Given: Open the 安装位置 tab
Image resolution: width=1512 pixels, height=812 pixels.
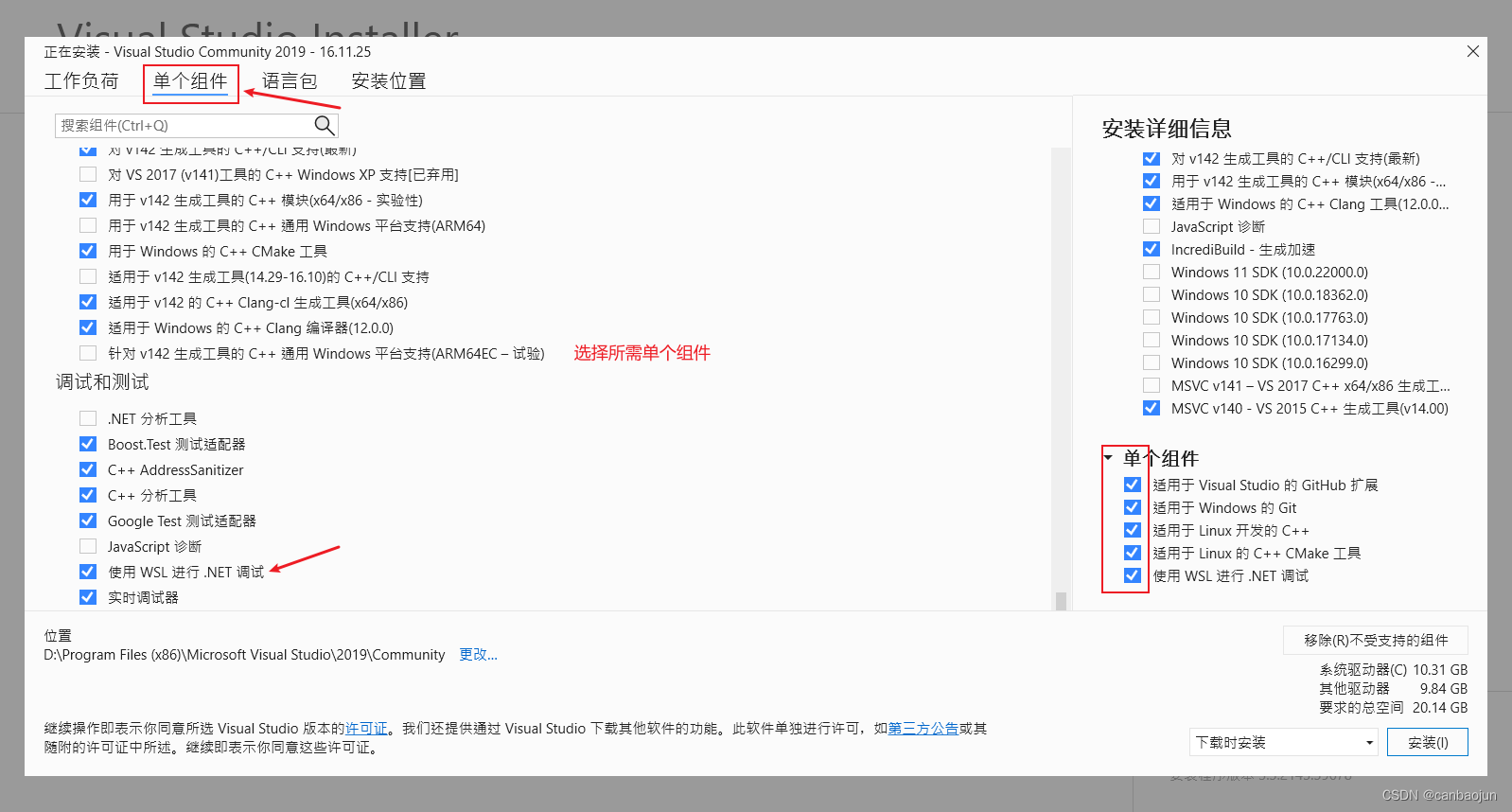Looking at the screenshot, I should click(x=389, y=81).
